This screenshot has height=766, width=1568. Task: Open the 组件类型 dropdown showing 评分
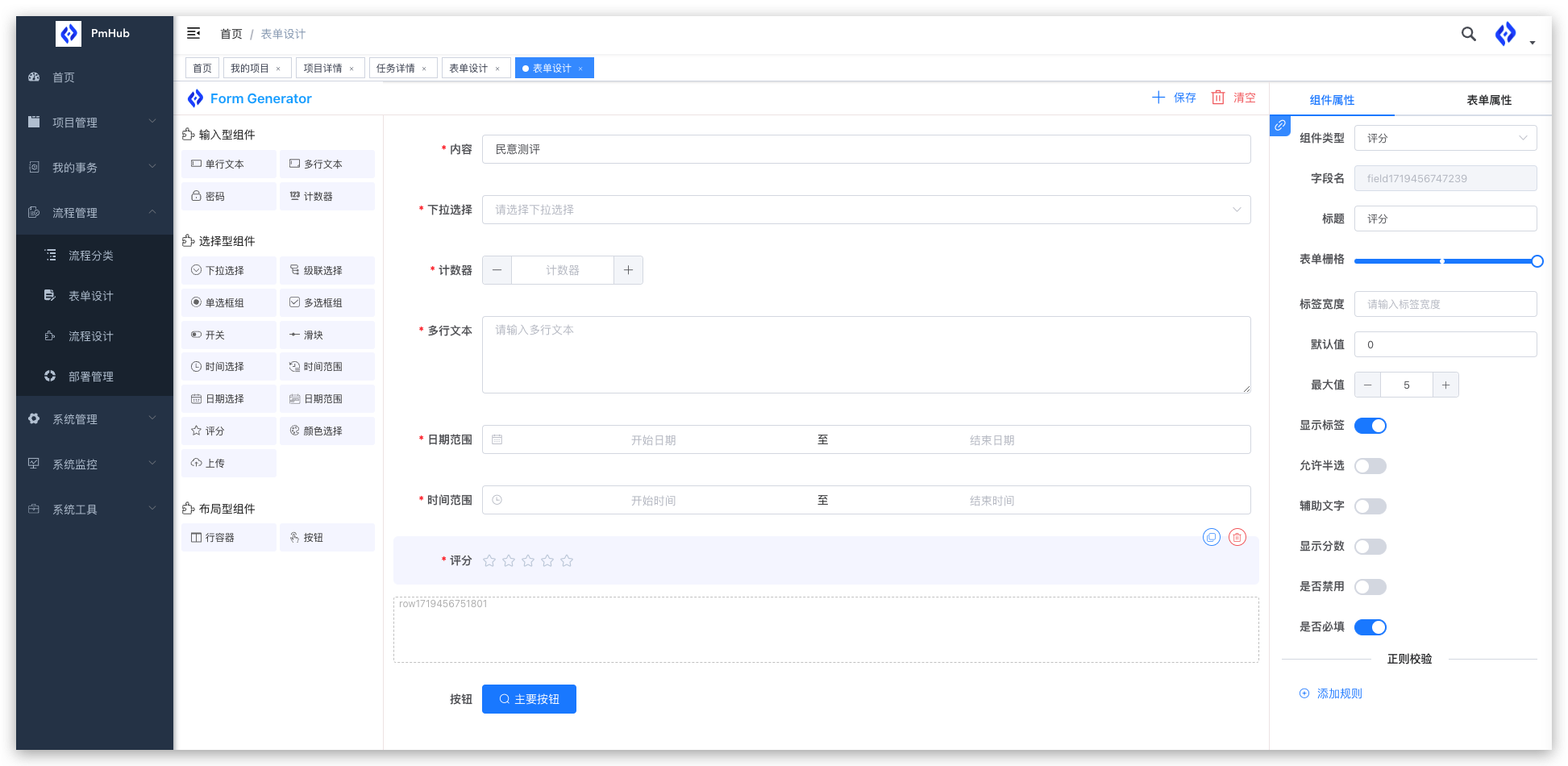(1445, 138)
